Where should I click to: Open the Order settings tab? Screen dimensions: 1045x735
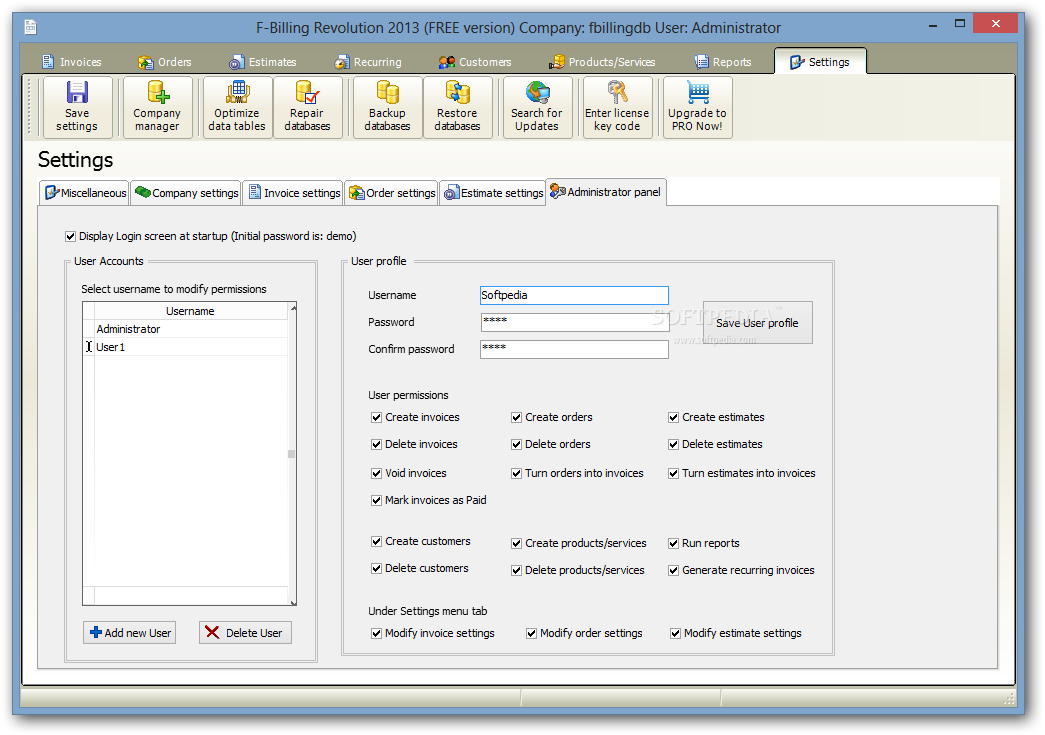(391, 193)
